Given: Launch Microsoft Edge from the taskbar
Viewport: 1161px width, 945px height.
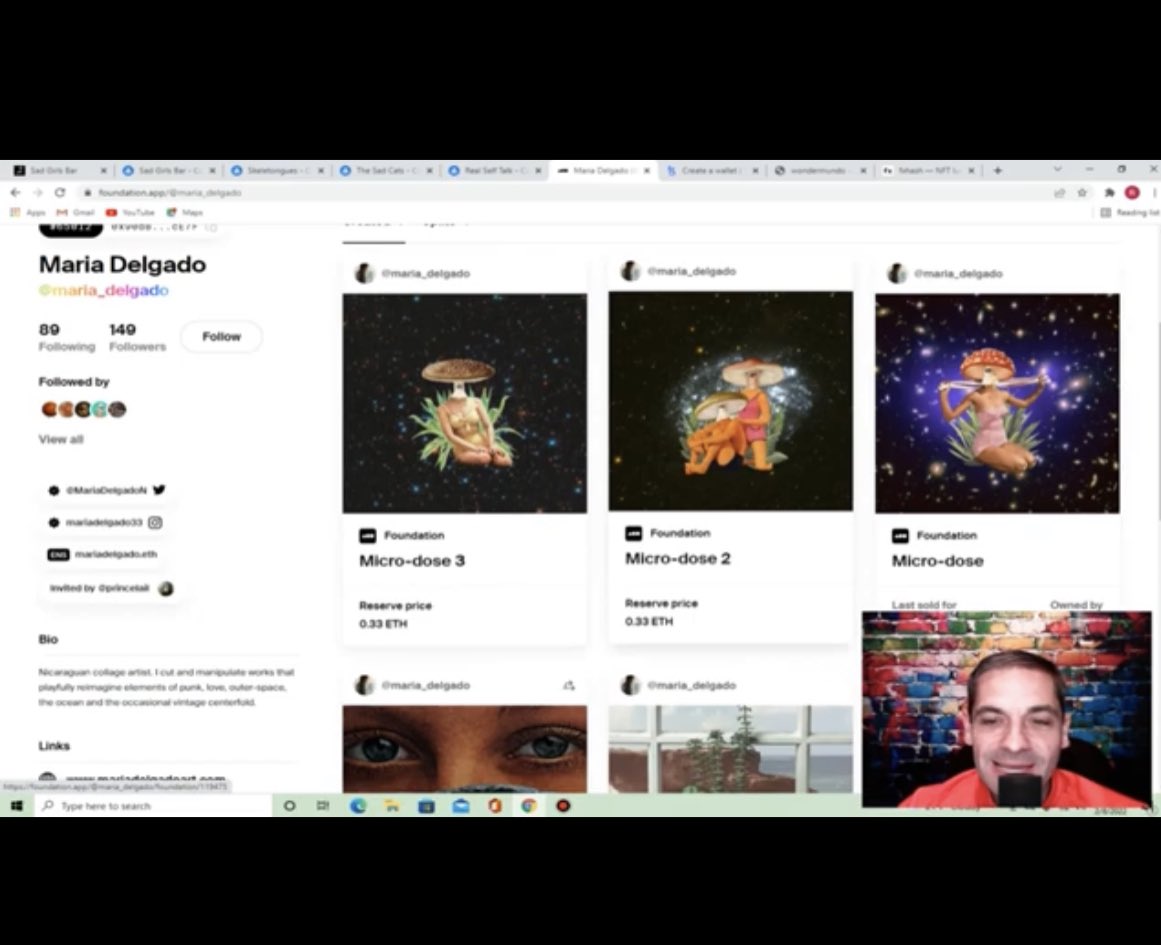Looking at the screenshot, I should (358, 806).
